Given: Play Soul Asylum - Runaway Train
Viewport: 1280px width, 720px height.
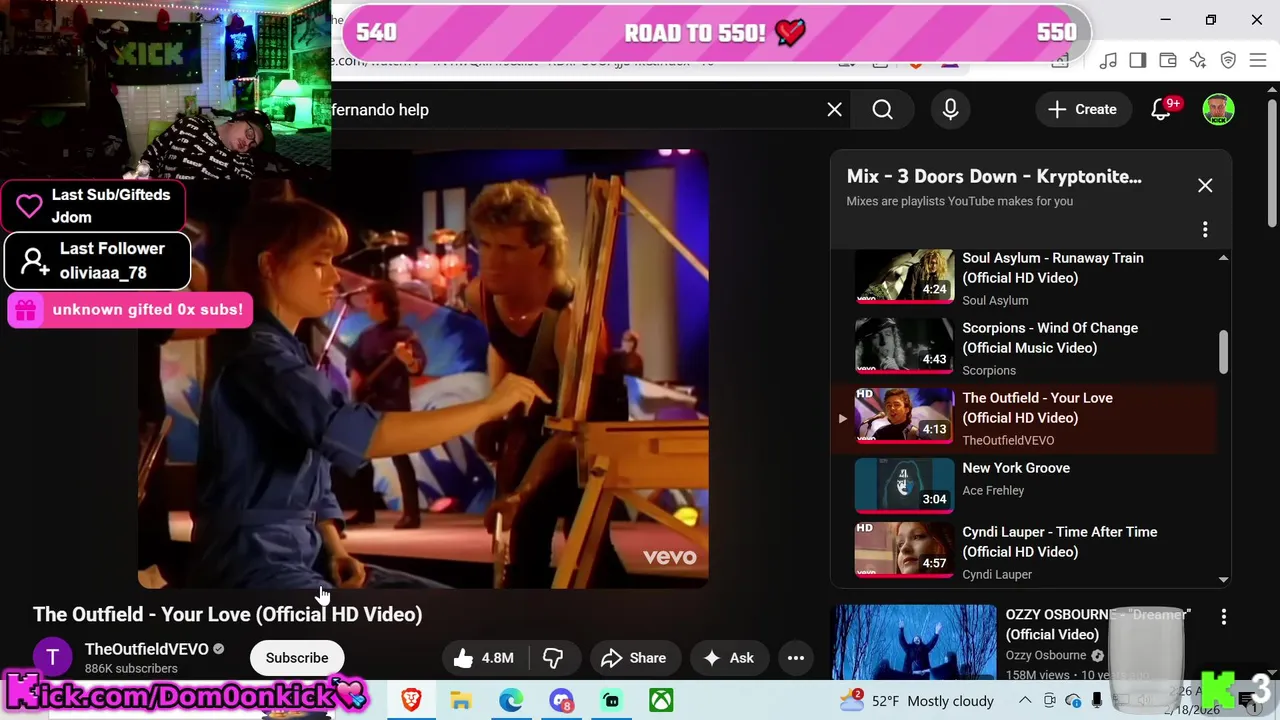Looking at the screenshot, I should (x=1052, y=268).
